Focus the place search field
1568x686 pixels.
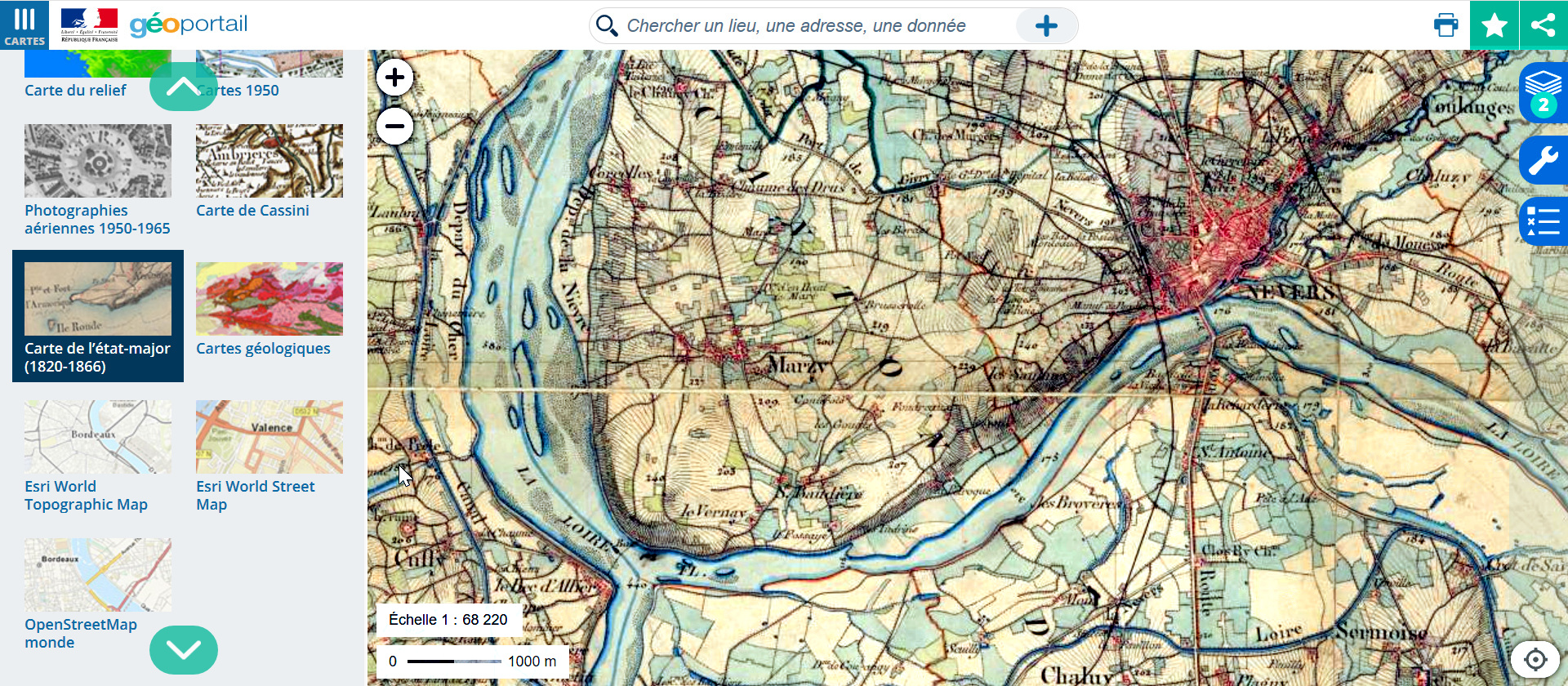(817, 25)
